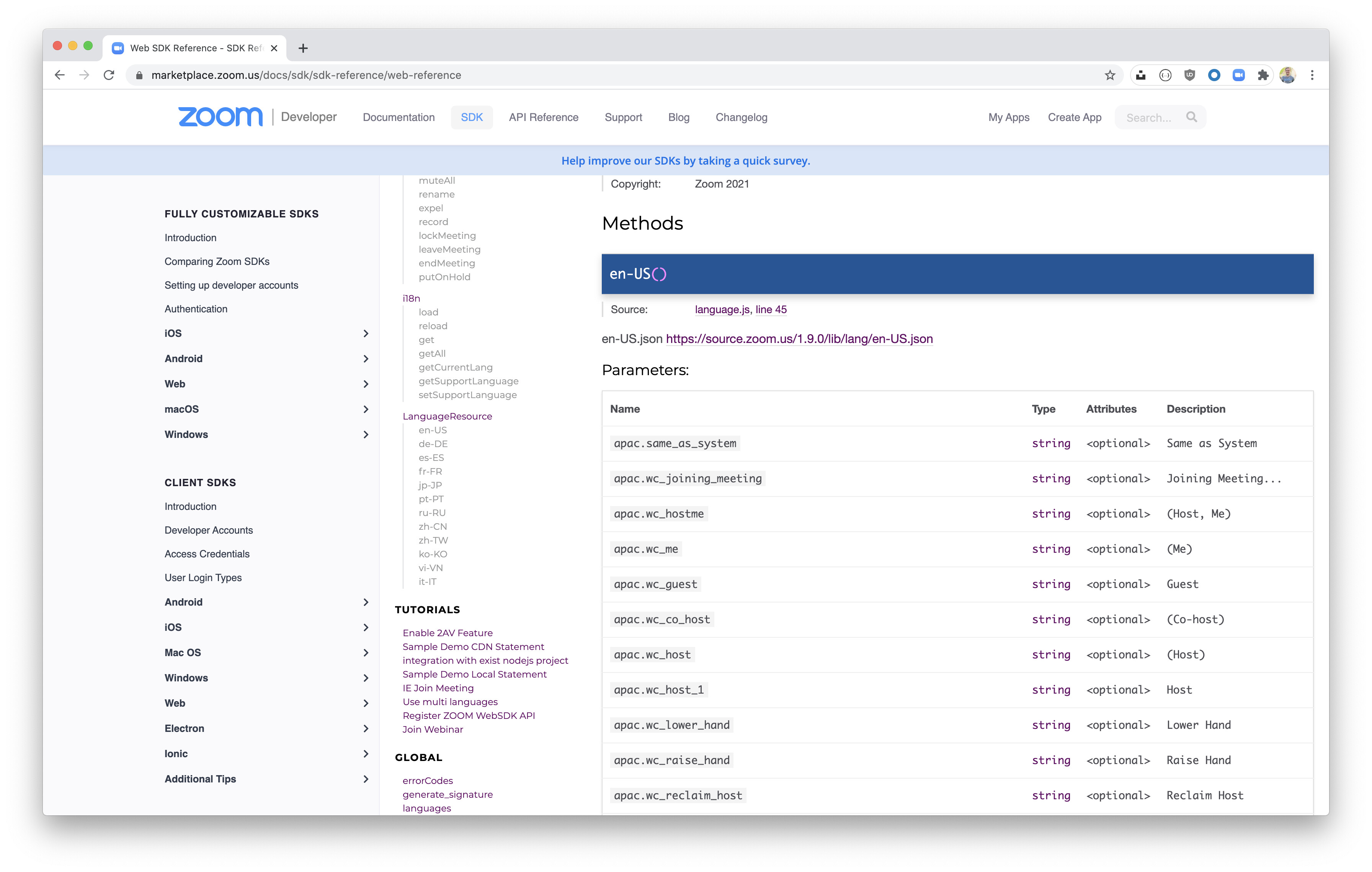Open the Blog nav item
1372x872 pixels.
(x=679, y=118)
